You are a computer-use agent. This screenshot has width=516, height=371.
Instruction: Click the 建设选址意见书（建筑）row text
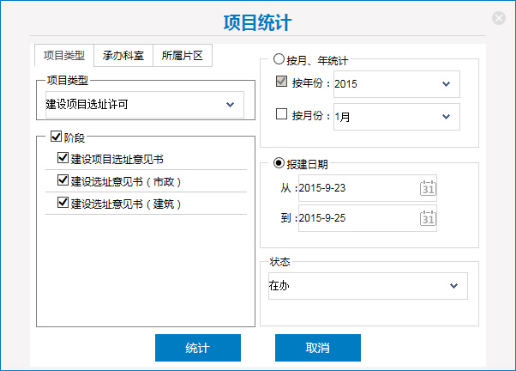[x=126, y=204]
